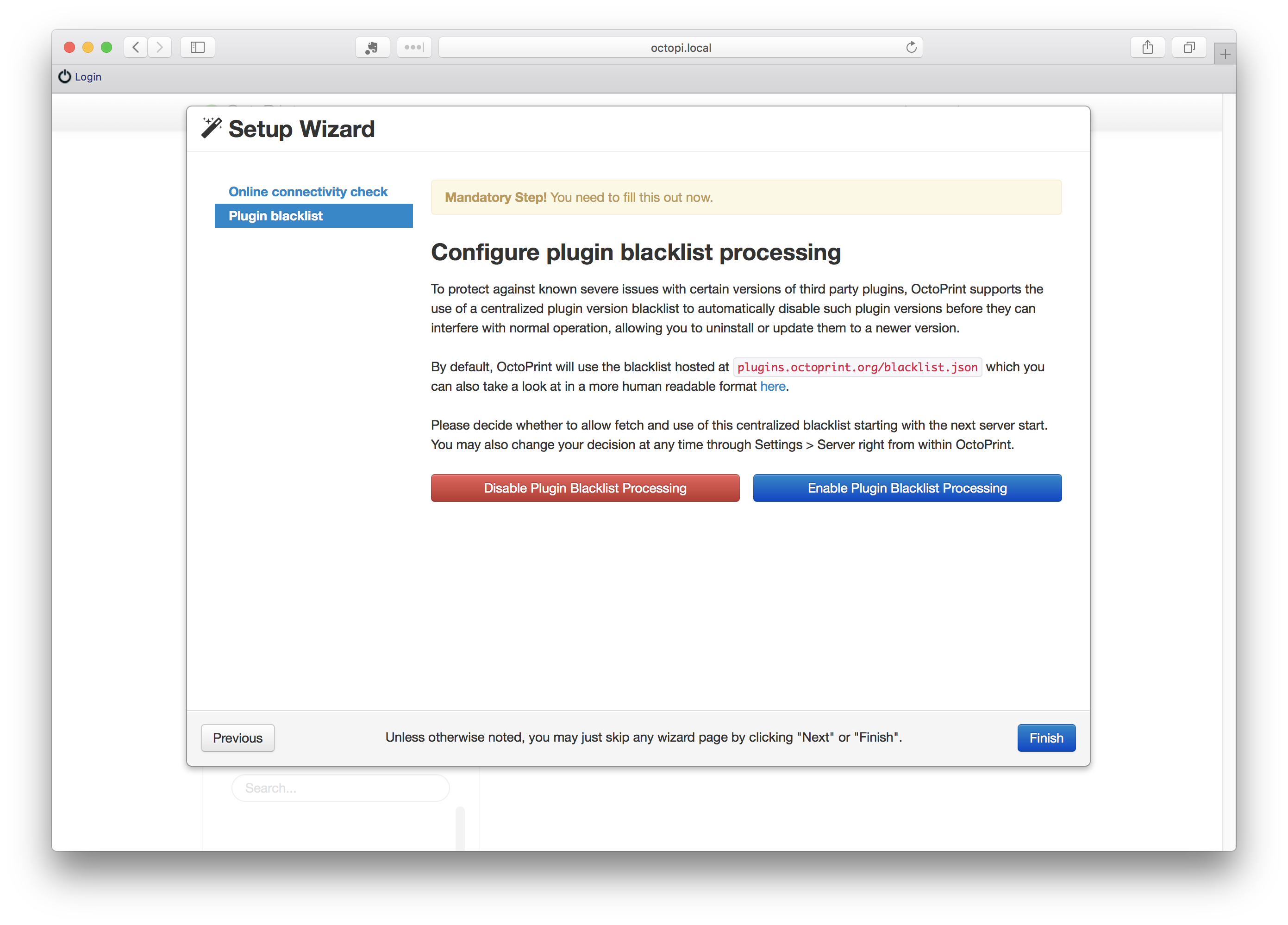1288x925 pixels.
Task: Click the browser share/export icon
Action: tap(1148, 48)
